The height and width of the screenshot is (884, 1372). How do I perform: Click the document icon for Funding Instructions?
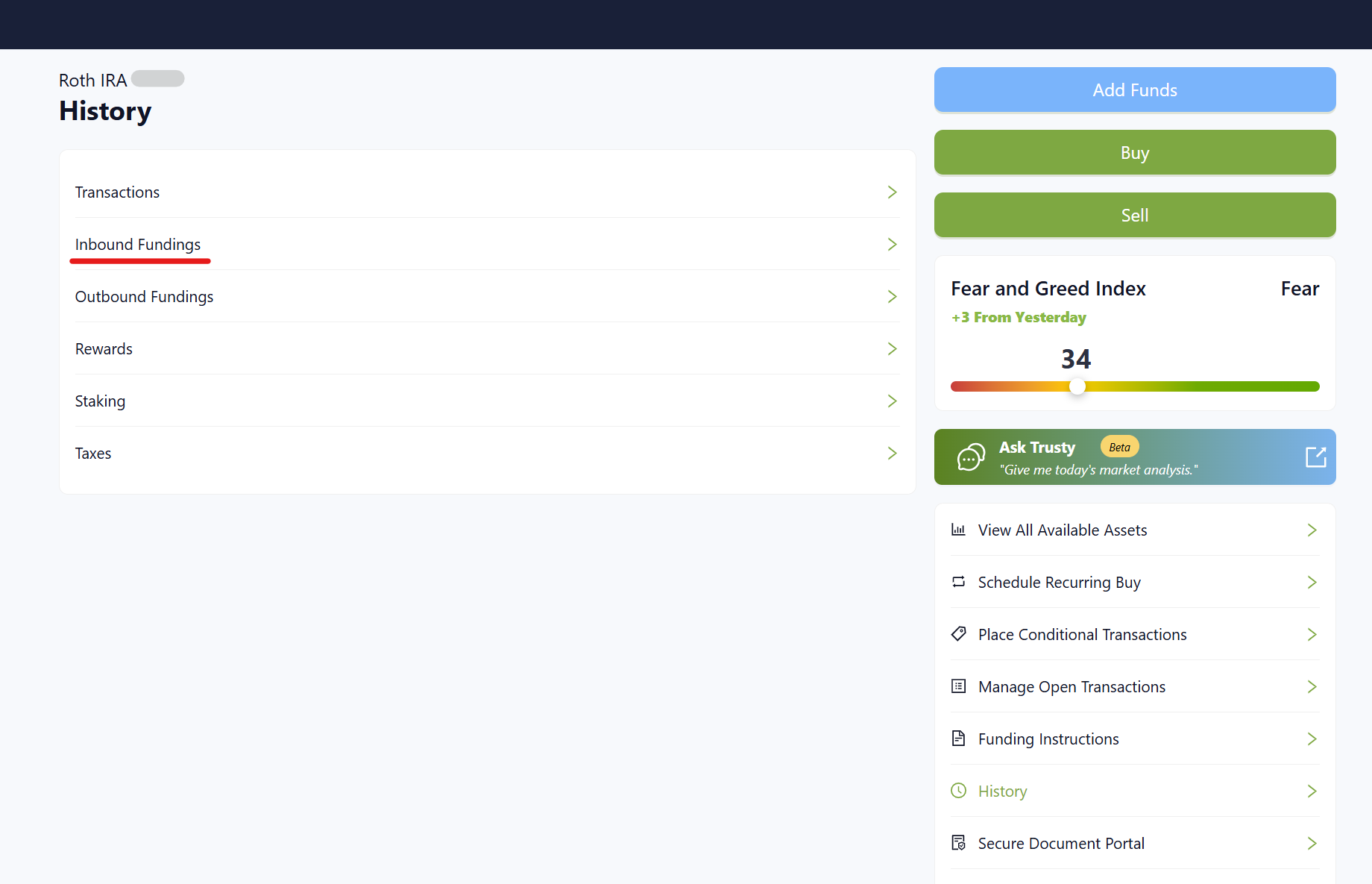958,739
